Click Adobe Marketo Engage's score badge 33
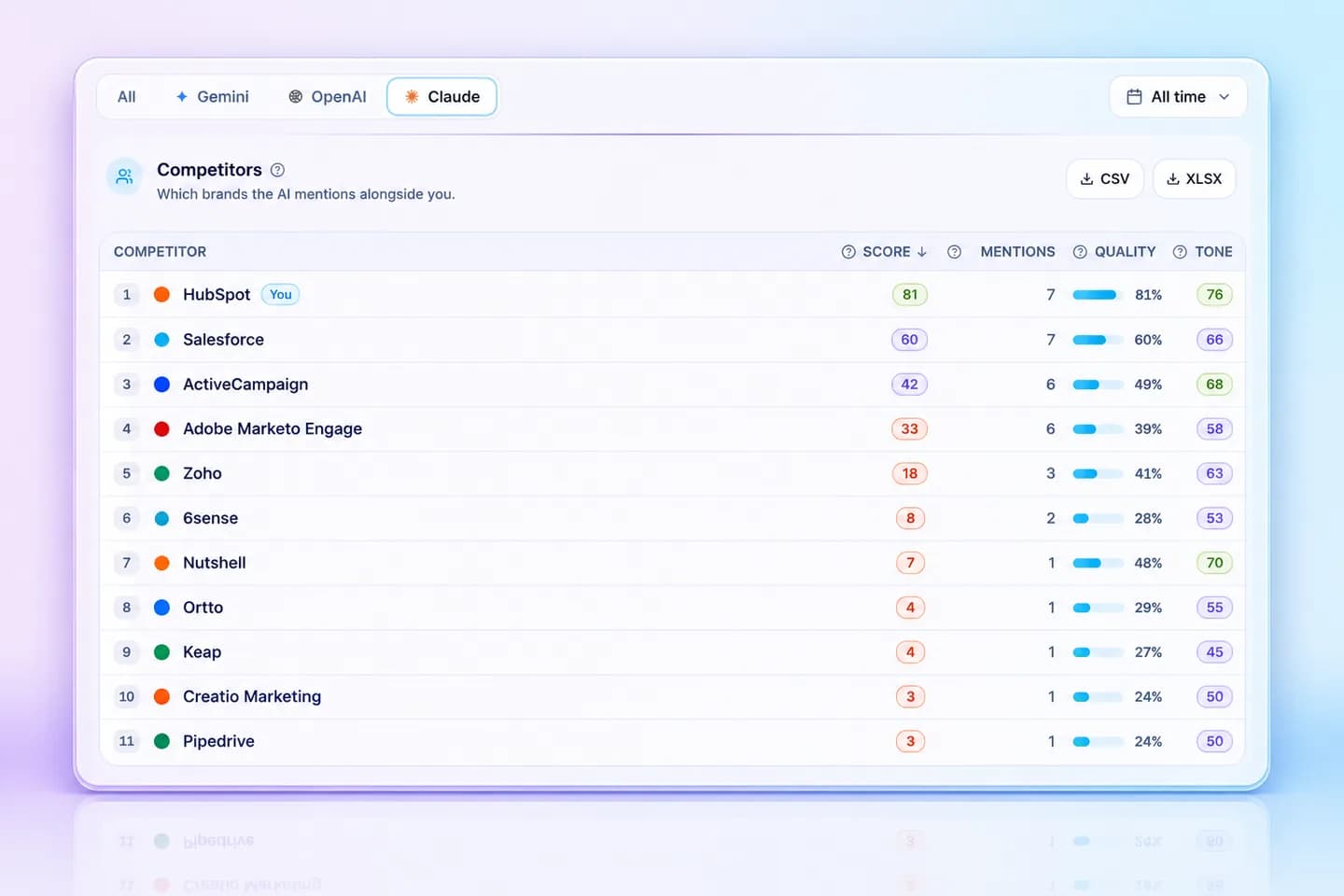Viewport: 1344px width, 896px height. click(910, 429)
